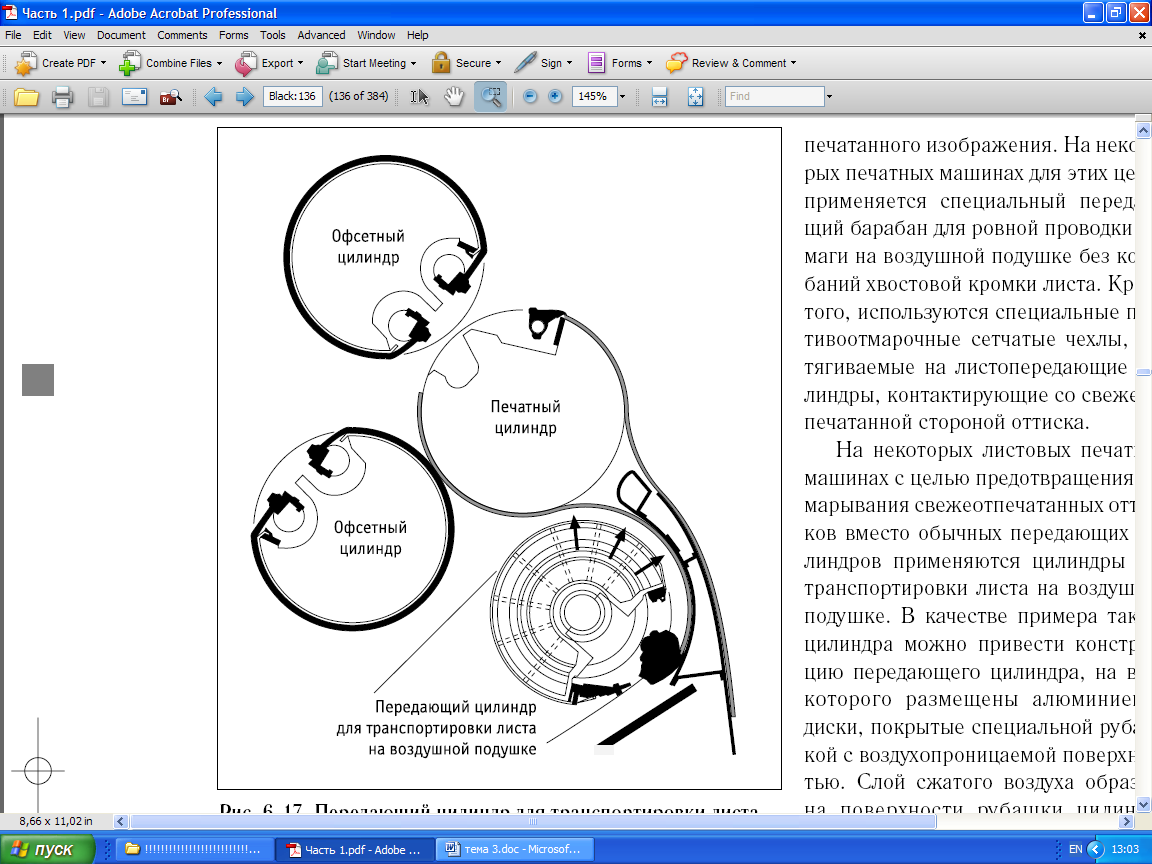Click the Search binoculars toolbar icon

(x=170, y=96)
